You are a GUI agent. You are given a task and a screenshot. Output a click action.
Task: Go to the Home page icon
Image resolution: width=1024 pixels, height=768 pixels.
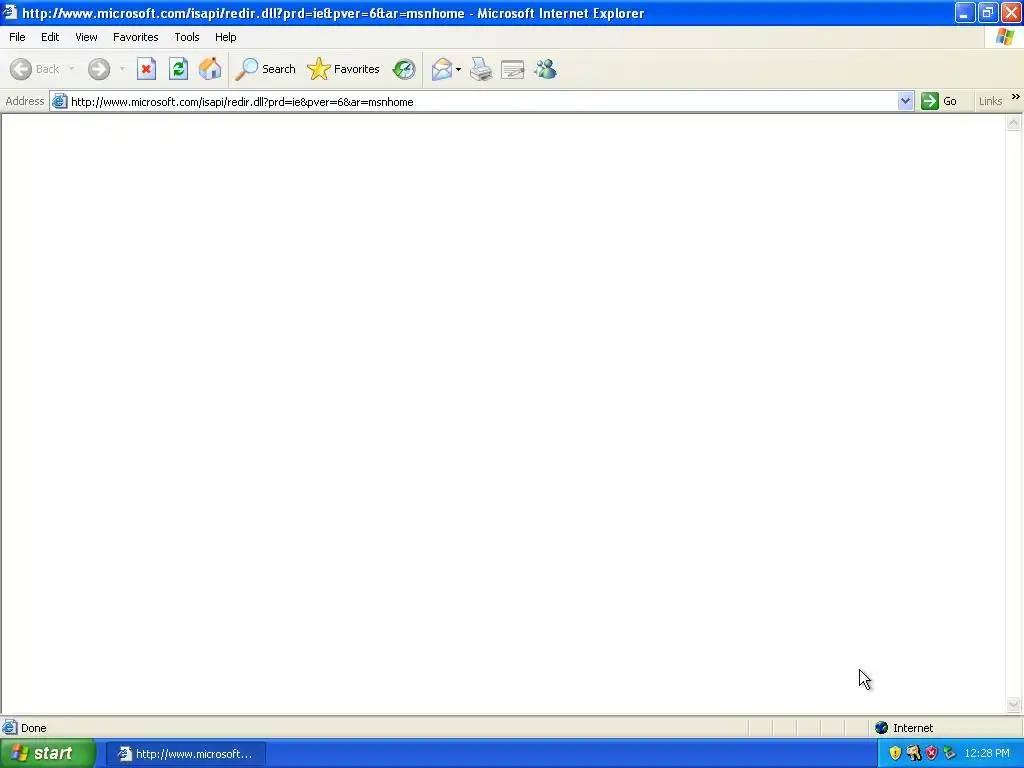tap(210, 69)
